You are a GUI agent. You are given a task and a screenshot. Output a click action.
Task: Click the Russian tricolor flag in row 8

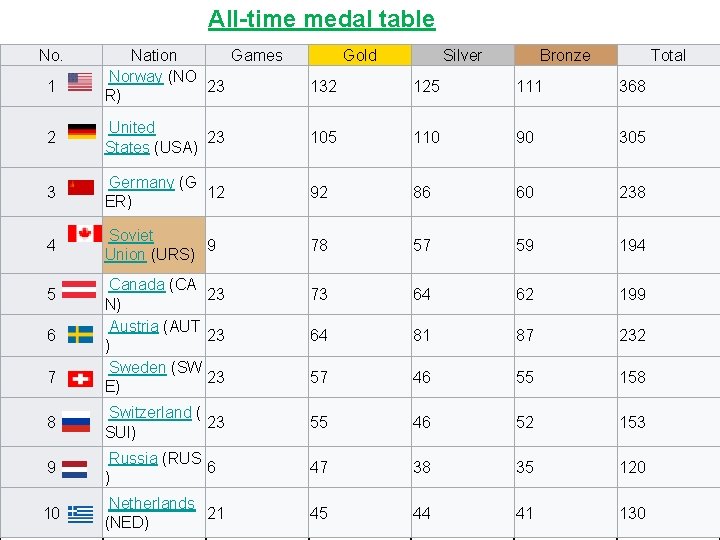coord(76,423)
